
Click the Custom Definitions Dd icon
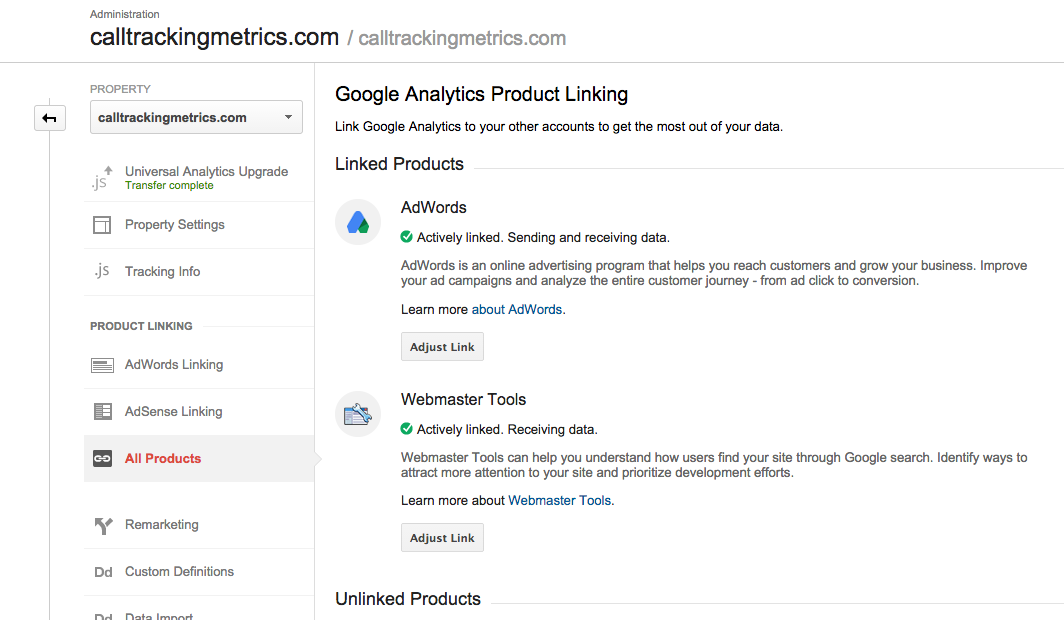point(102,572)
